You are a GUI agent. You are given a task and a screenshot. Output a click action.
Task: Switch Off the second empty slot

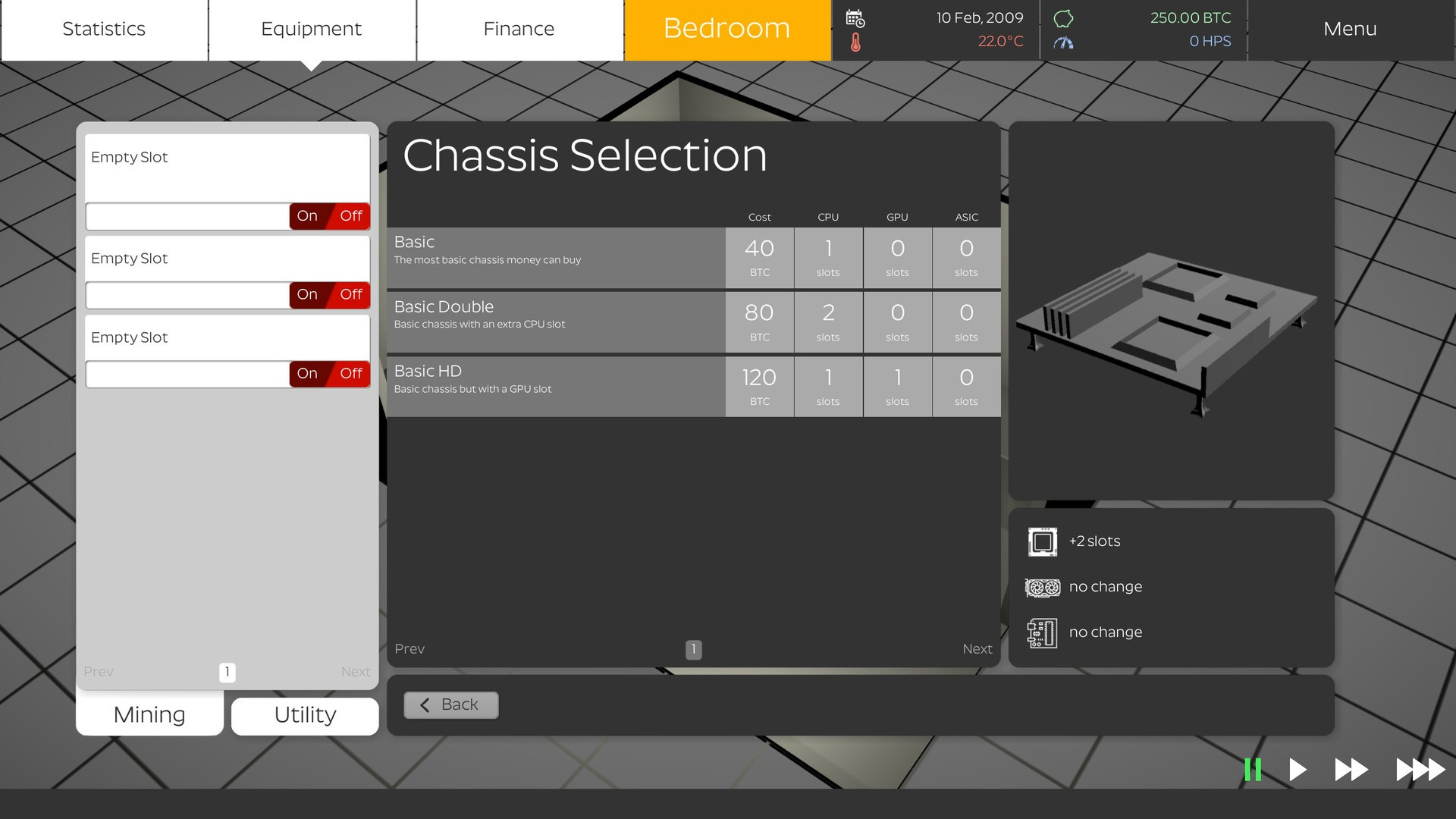(351, 294)
